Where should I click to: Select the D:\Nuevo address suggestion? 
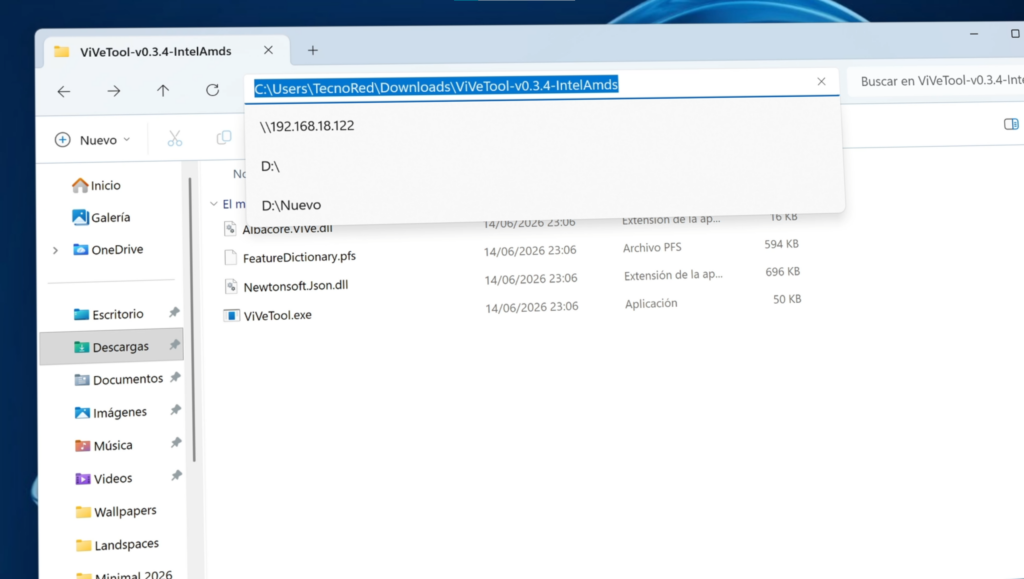[291, 205]
